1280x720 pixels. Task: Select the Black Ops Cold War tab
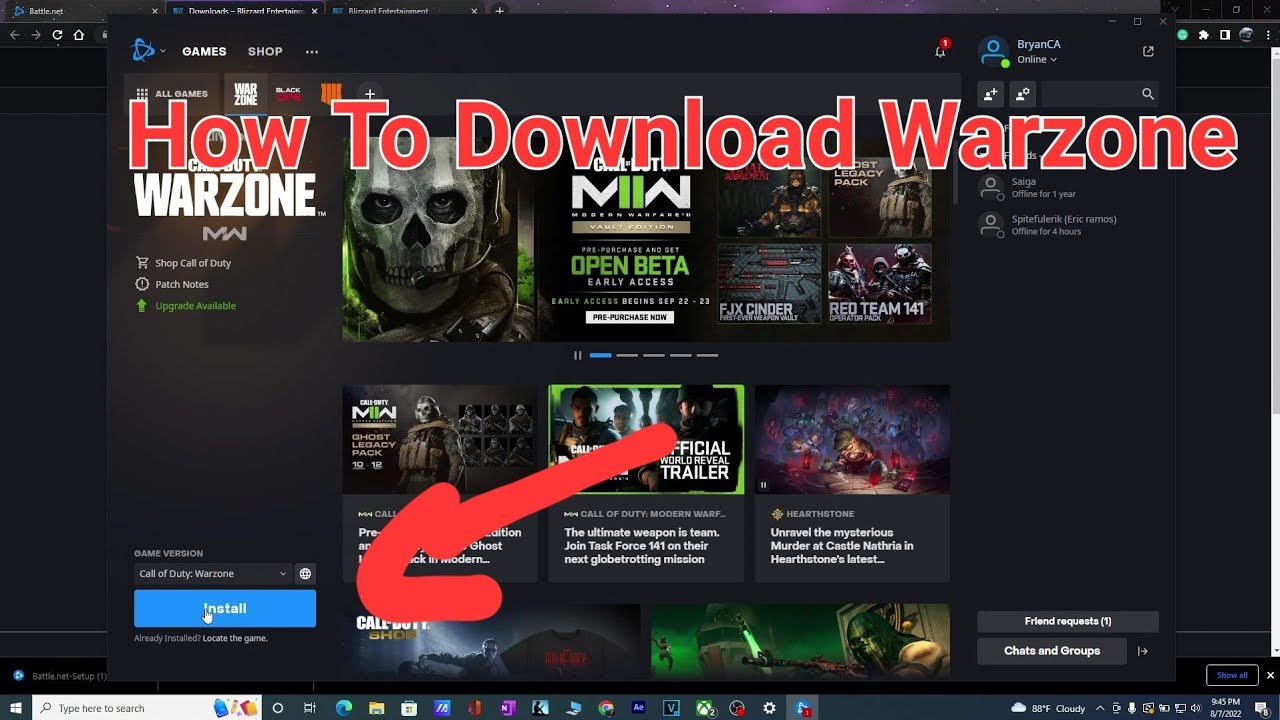[288, 94]
